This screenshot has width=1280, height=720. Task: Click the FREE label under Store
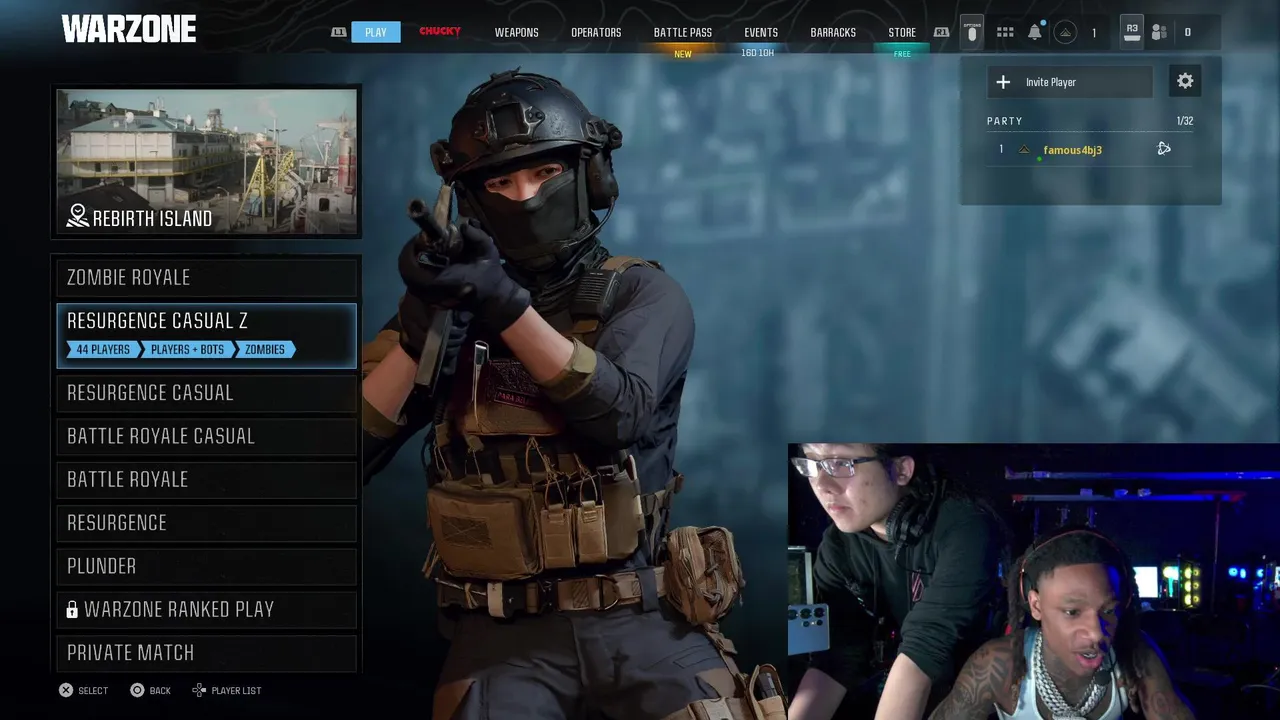(902, 54)
